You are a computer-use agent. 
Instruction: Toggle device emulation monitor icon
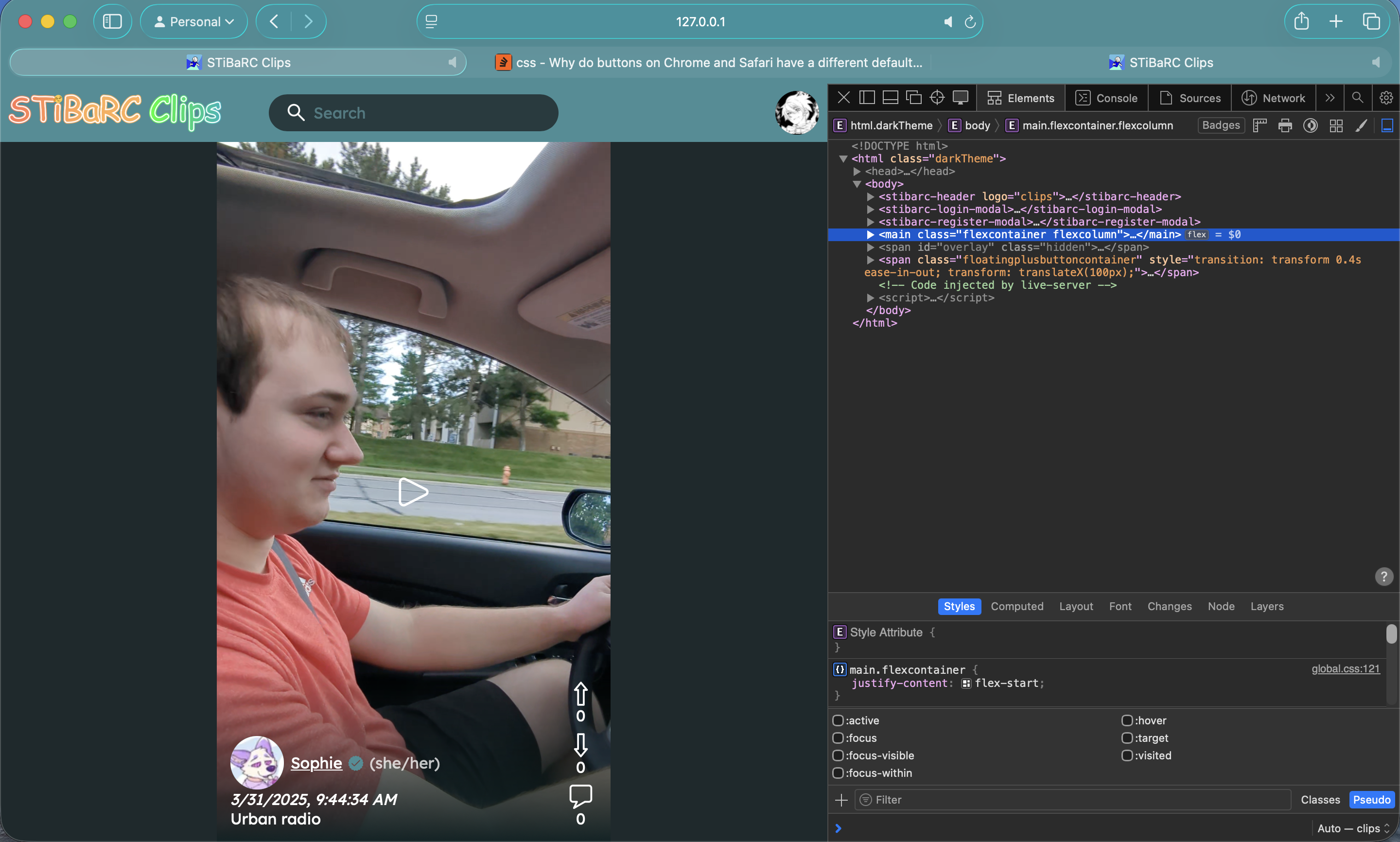(961, 98)
